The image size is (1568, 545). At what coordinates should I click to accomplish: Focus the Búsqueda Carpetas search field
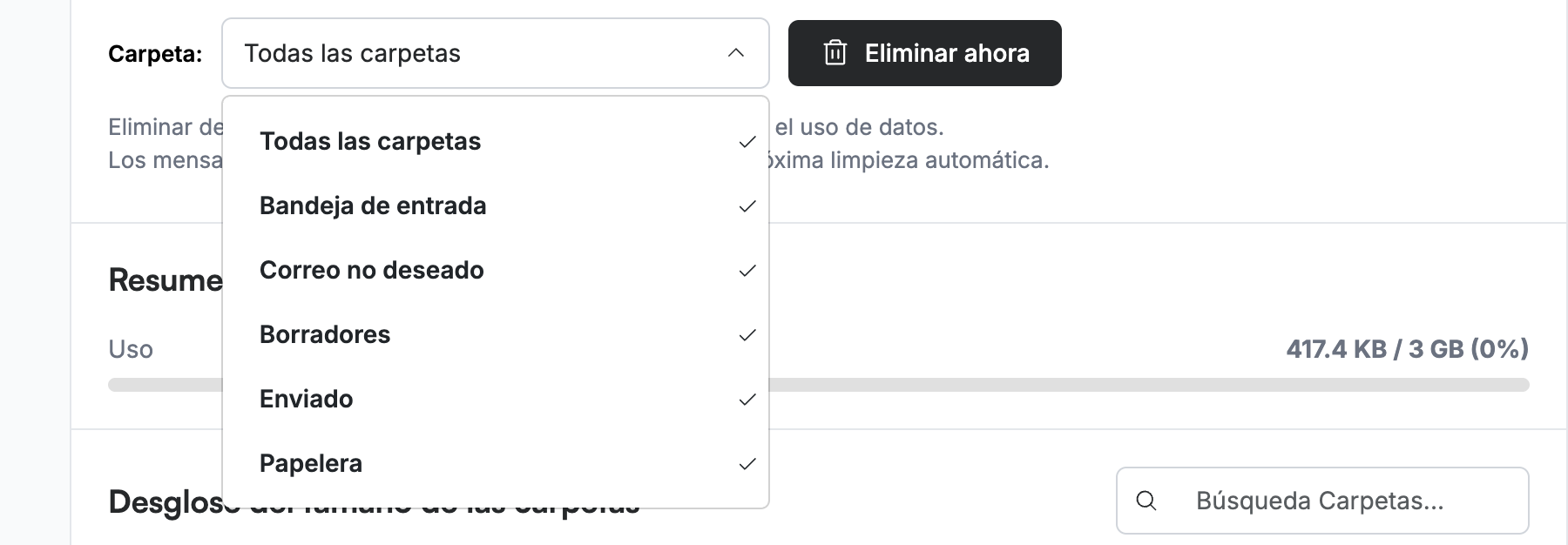point(1322,501)
